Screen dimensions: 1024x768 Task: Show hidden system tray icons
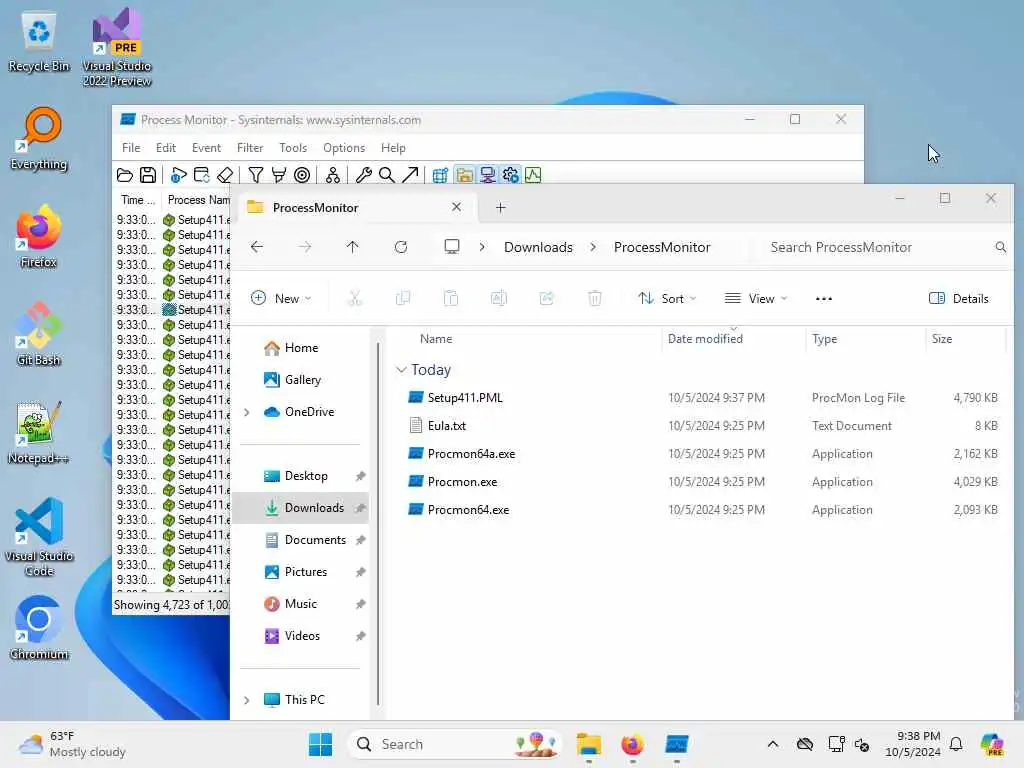coord(773,744)
